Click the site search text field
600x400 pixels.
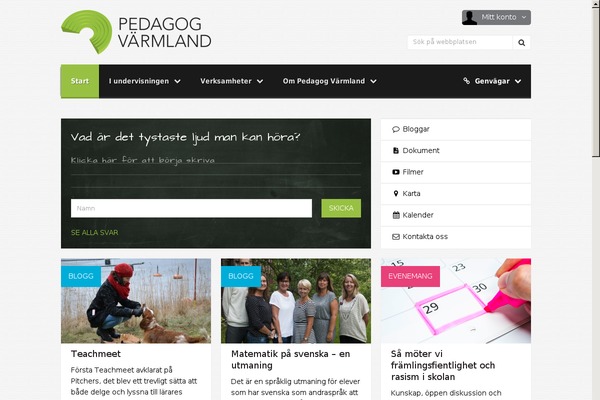(460, 42)
